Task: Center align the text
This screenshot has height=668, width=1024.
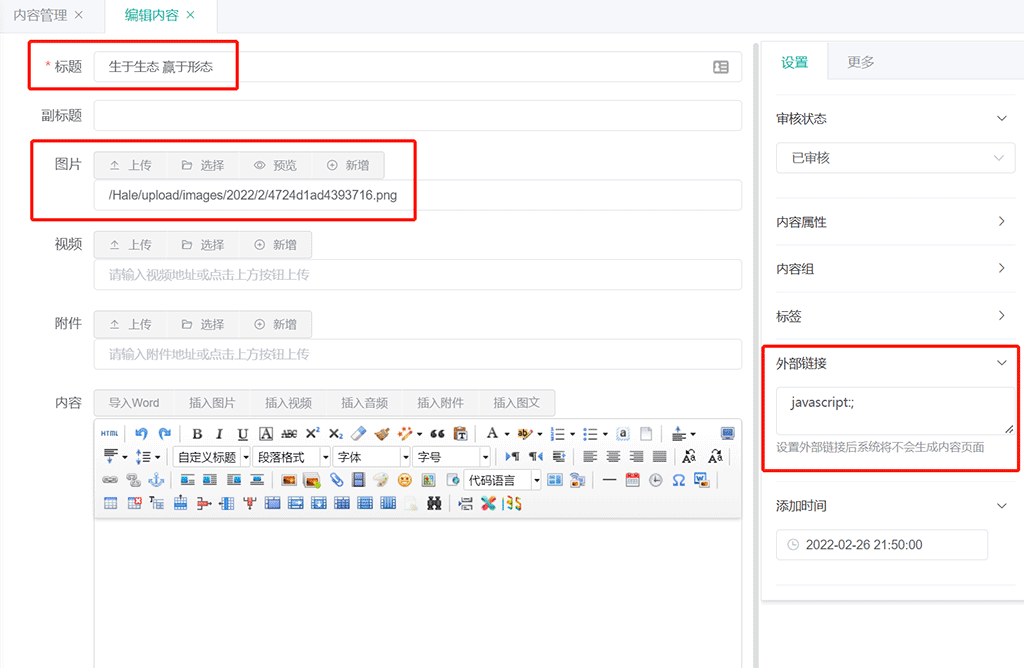Action: (613, 457)
